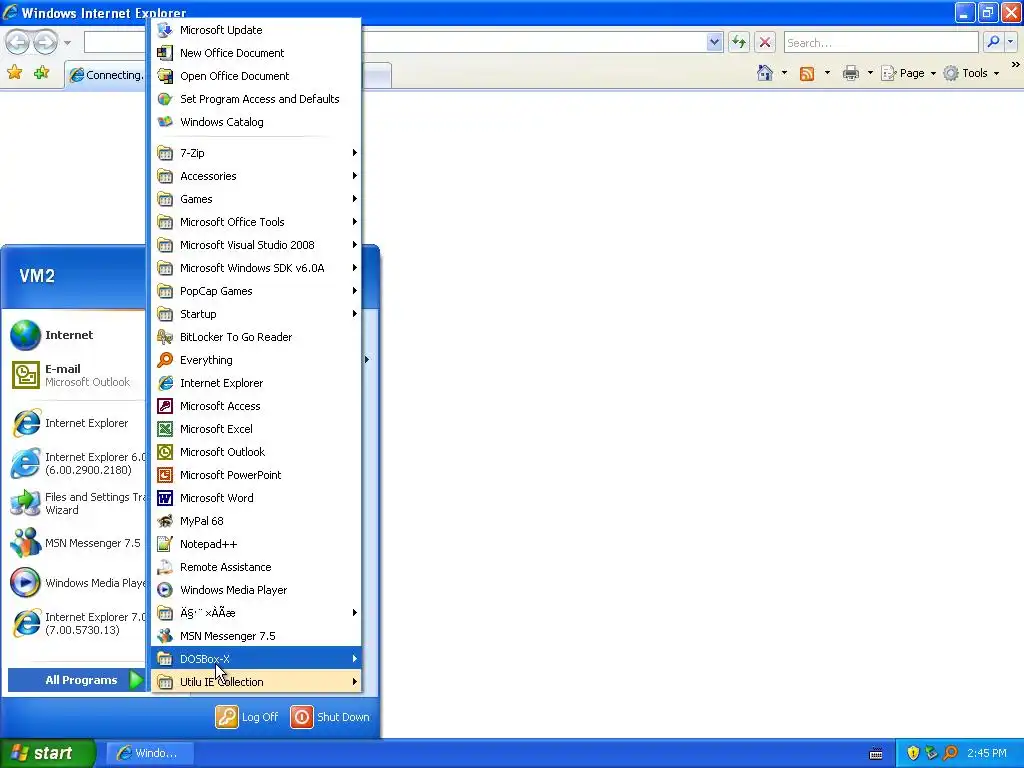
Task: Click the on-screen keyboard taskbar icon
Action: pos(876,754)
